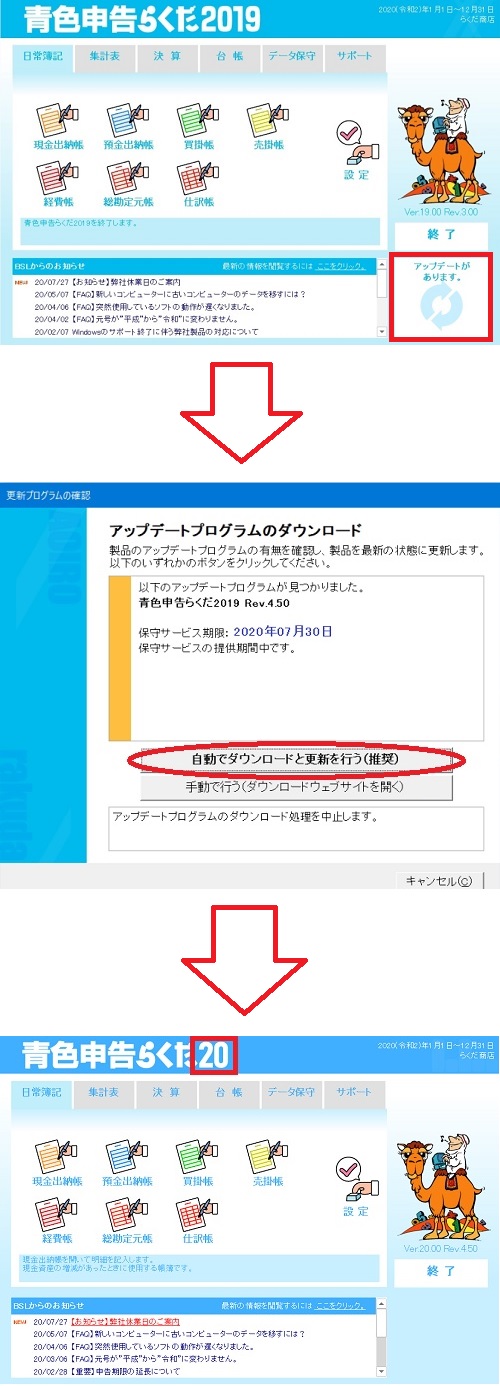Click ここをクリック link in the 2019 window
Image resolution: width=500 pixels, height=1386 pixels.
click(341, 267)
